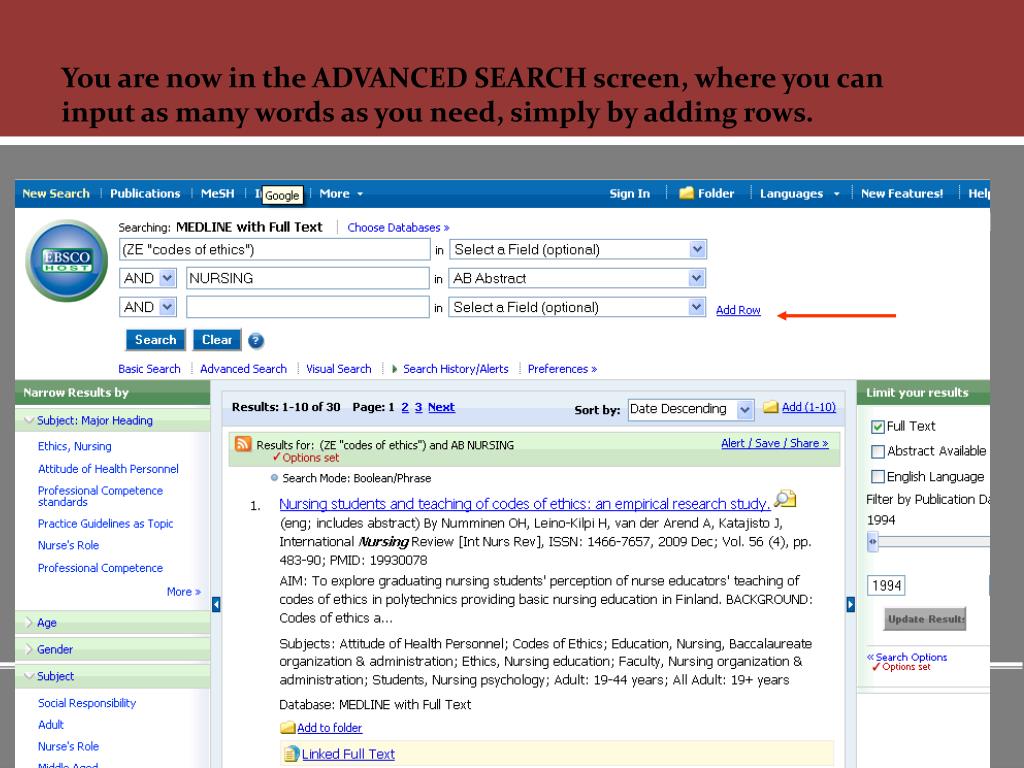Image resolution: width=1024 pixels, height=768 pixels.
Task: Open AND operator dropdown beside NURSING
Action: (x=167, y=278)
